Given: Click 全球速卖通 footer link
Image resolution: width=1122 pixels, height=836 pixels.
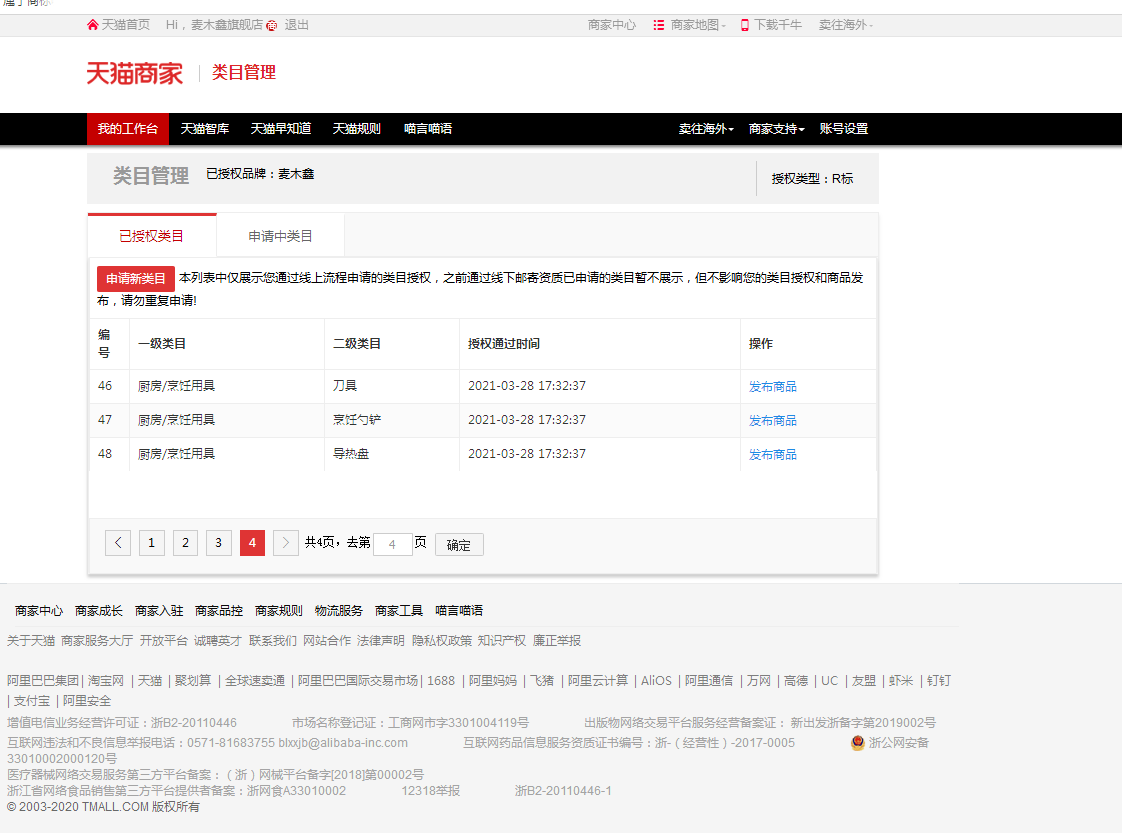Looking at the screenshot, I should pos(255,681).
